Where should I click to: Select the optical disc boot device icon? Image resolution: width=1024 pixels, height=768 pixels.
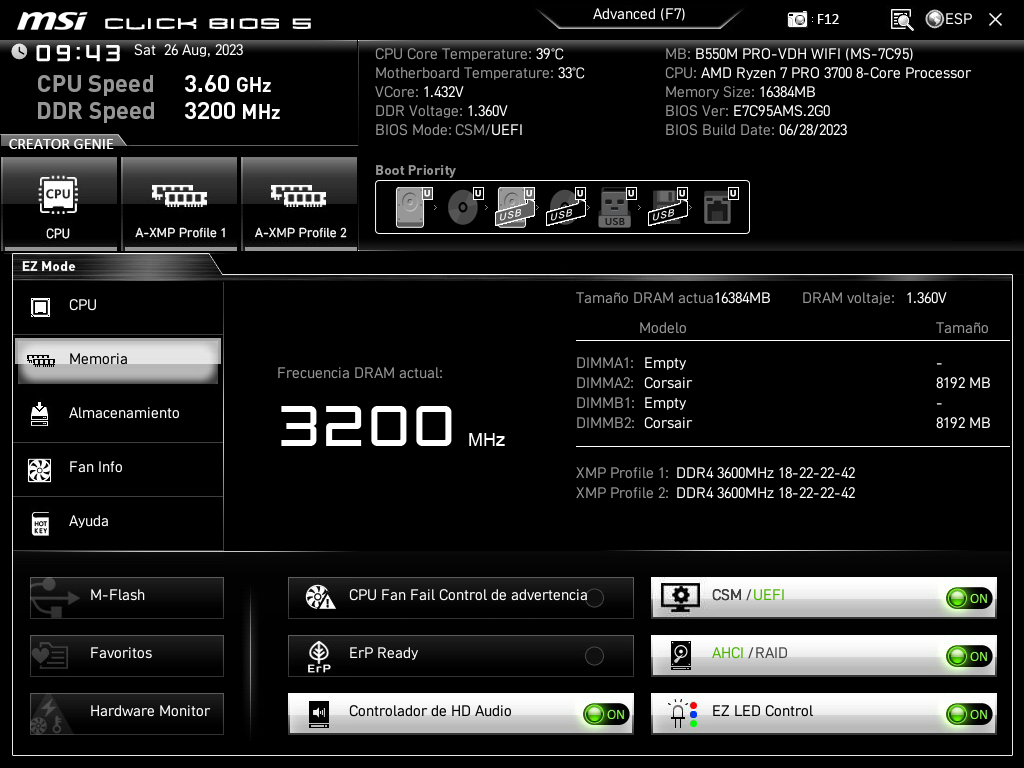coord(464,207)
